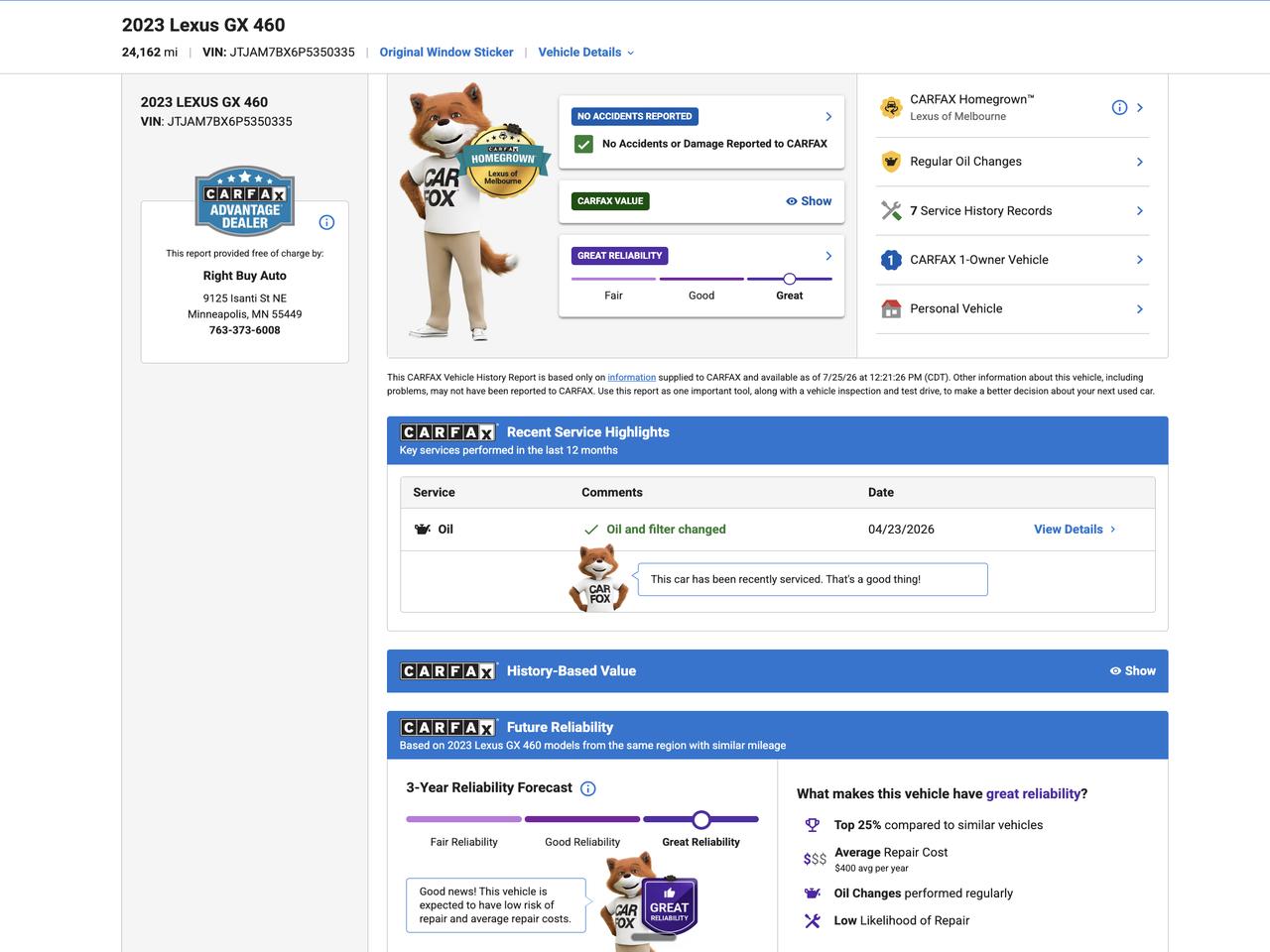This screenshot has height=952, width=1270.
Task: Click View Details for oil service
Action: [x=1075, y=530]
